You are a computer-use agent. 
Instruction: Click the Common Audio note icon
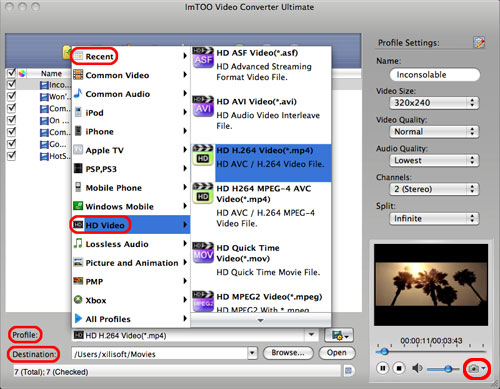(78, 93)
